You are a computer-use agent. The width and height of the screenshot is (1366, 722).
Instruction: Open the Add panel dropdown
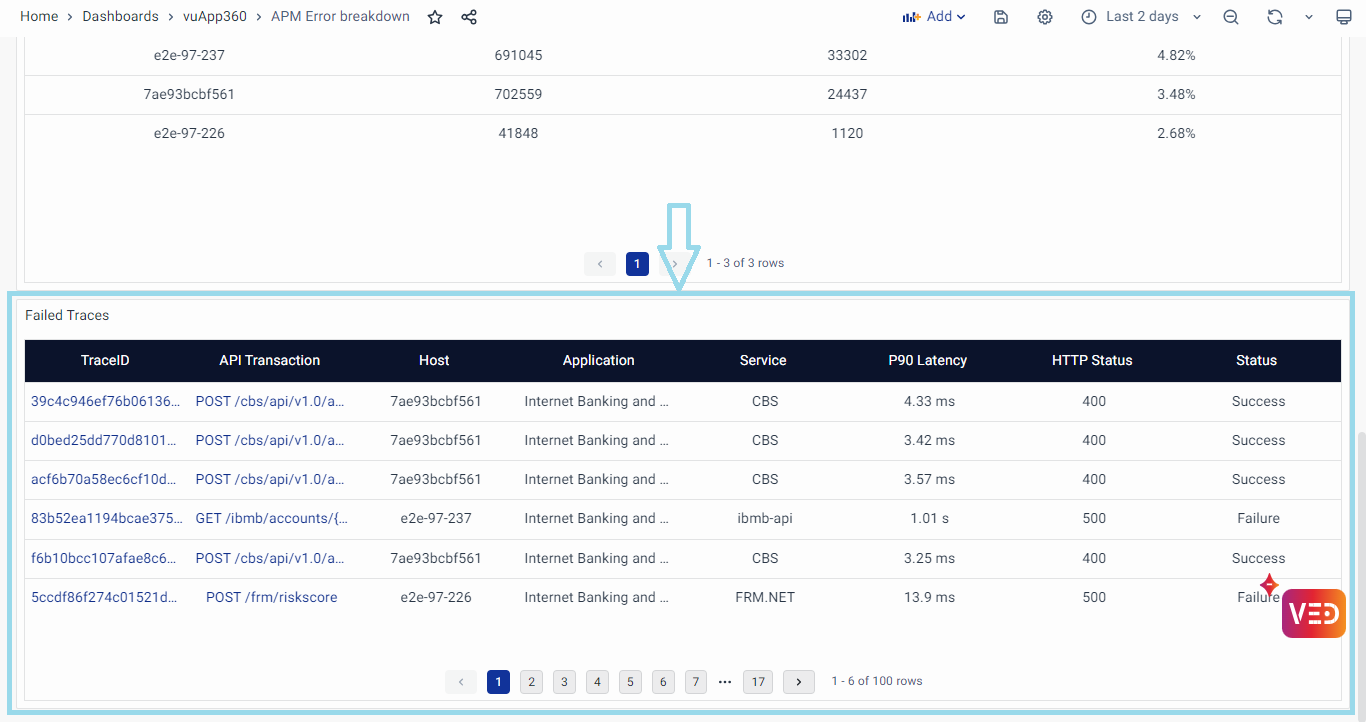(934, 17)
